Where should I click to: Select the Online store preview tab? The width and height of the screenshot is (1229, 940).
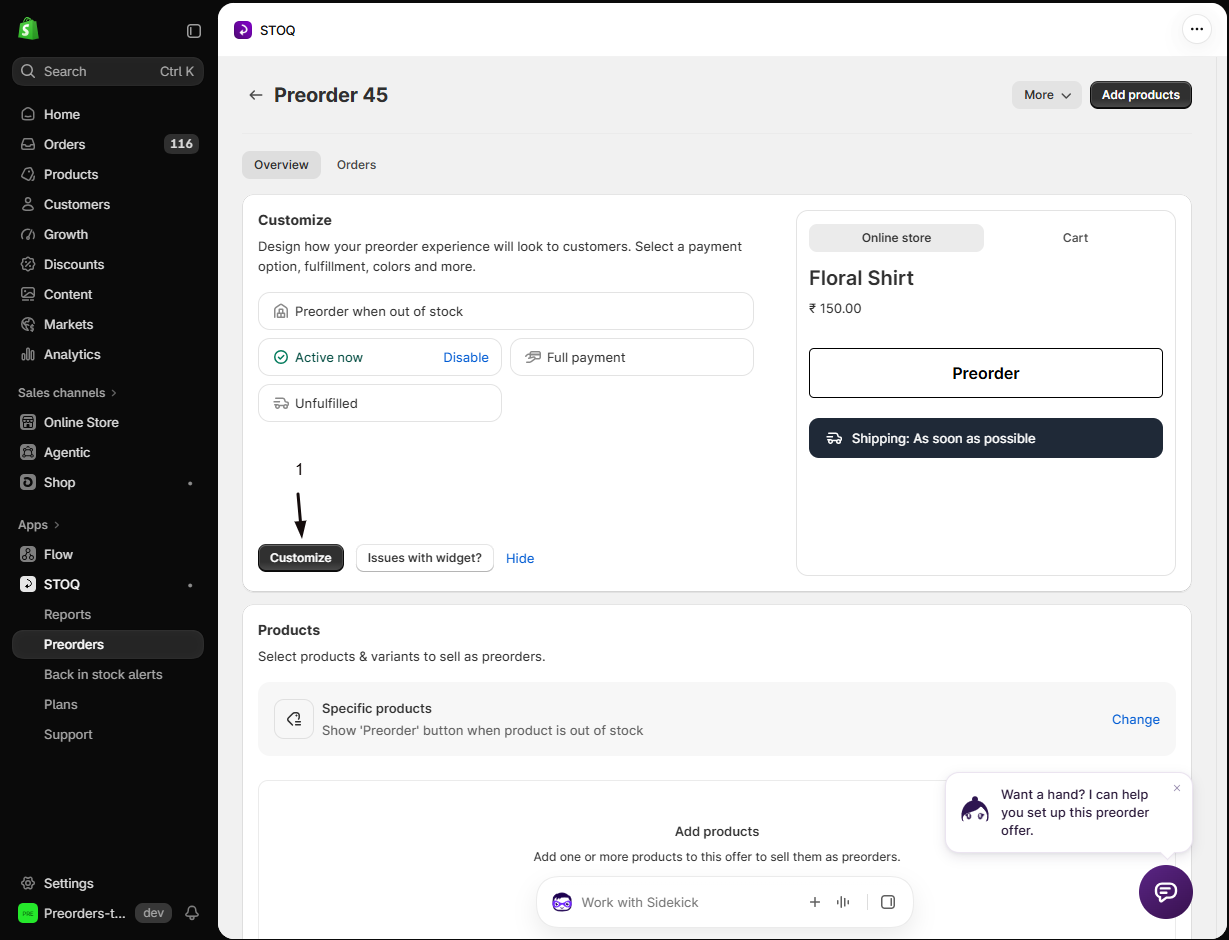(896, 238)
